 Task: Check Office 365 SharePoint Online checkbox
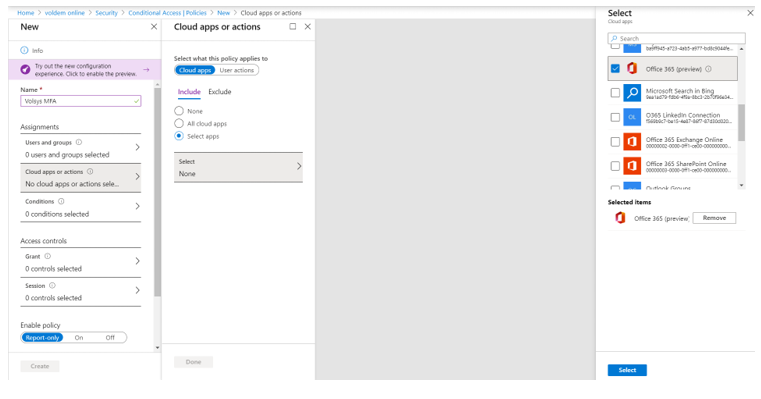pyautogui.click(x=615, y=166)
